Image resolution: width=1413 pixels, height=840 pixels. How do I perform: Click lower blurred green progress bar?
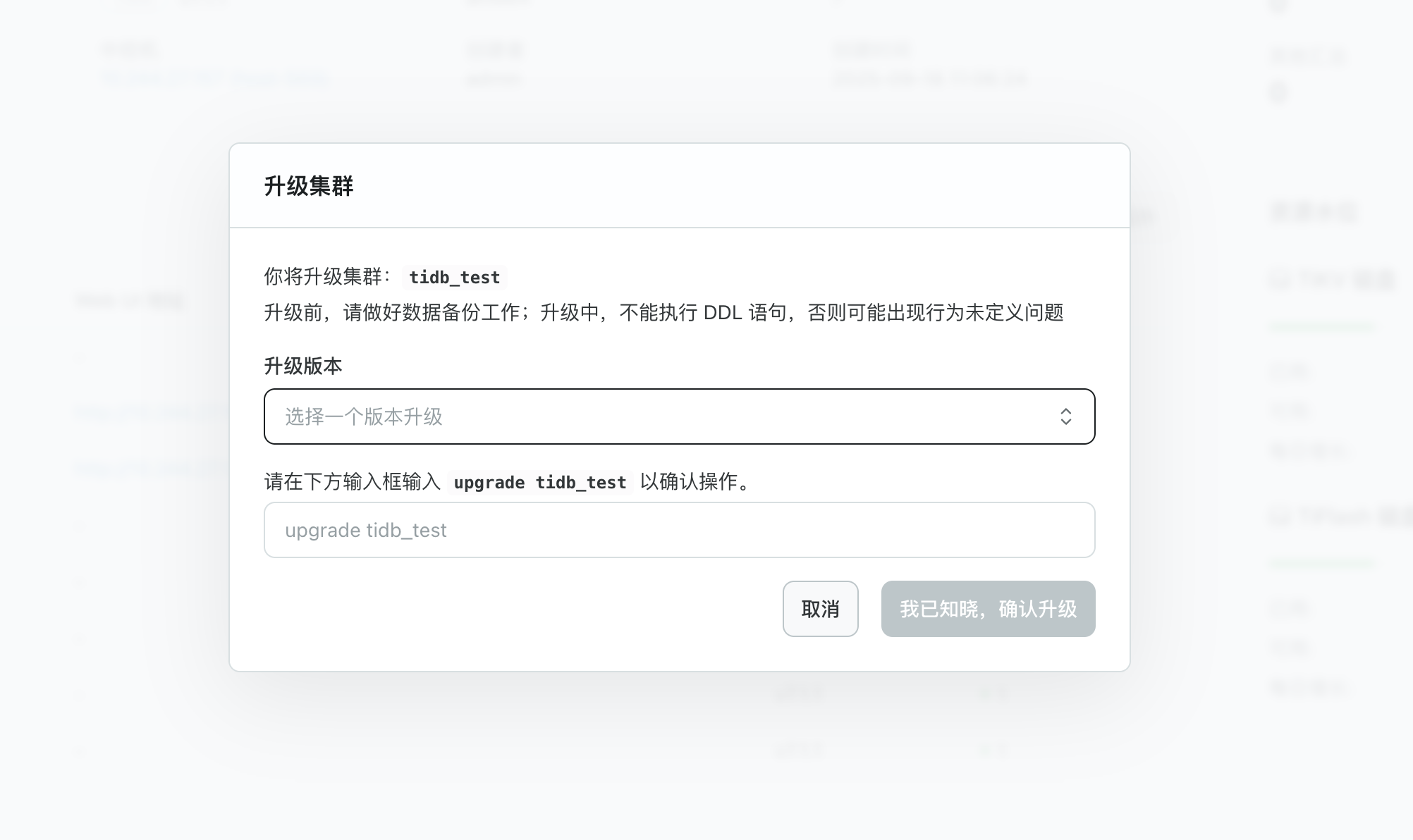(1320, 563)
